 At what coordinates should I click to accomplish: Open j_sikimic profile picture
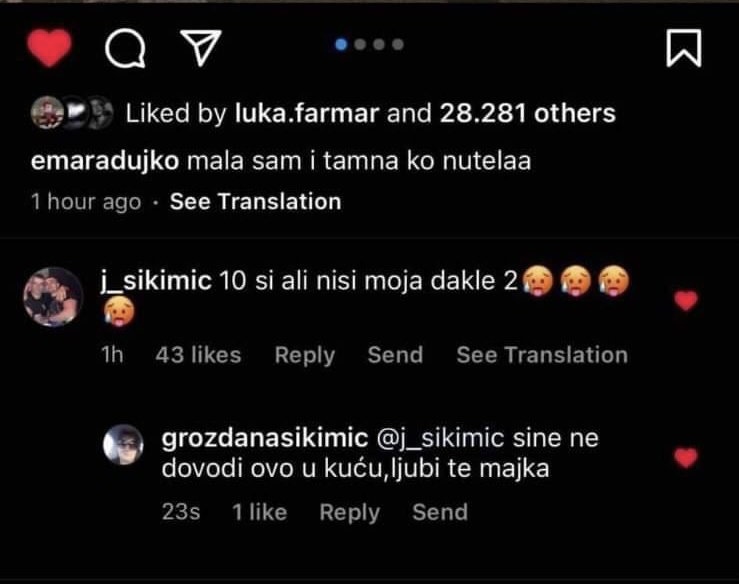(x=53, y=297)
